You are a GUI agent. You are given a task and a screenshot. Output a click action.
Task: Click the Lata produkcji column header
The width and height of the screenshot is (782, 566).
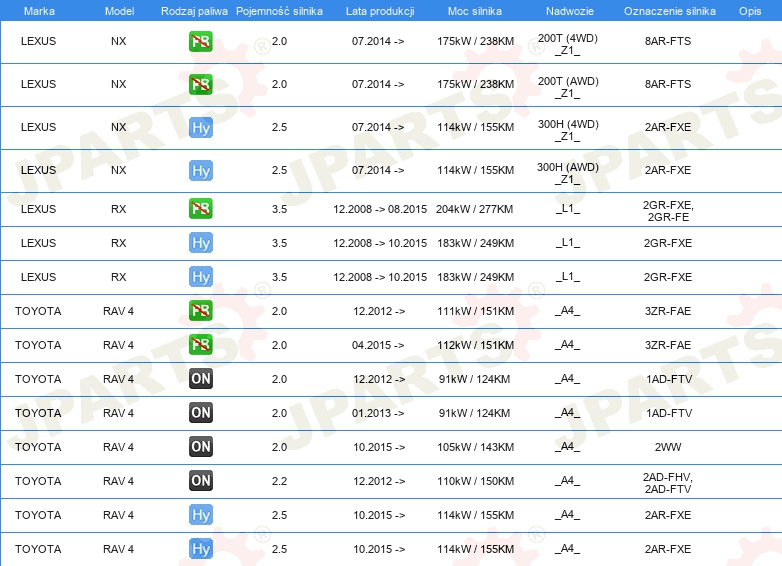(x=378, y=10)
